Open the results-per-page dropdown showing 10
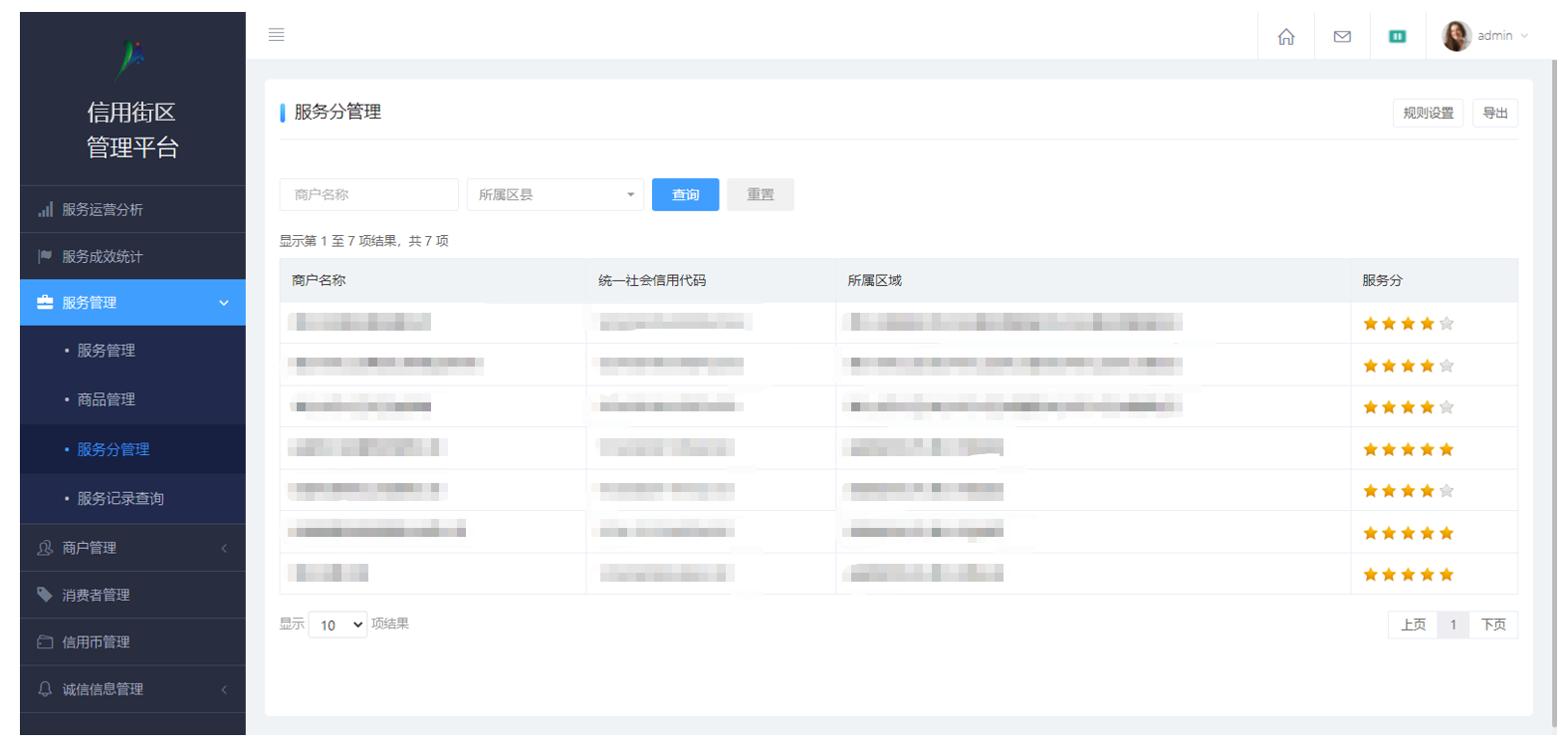Screen dimensions: 1568x755 [x=337, y=625]
